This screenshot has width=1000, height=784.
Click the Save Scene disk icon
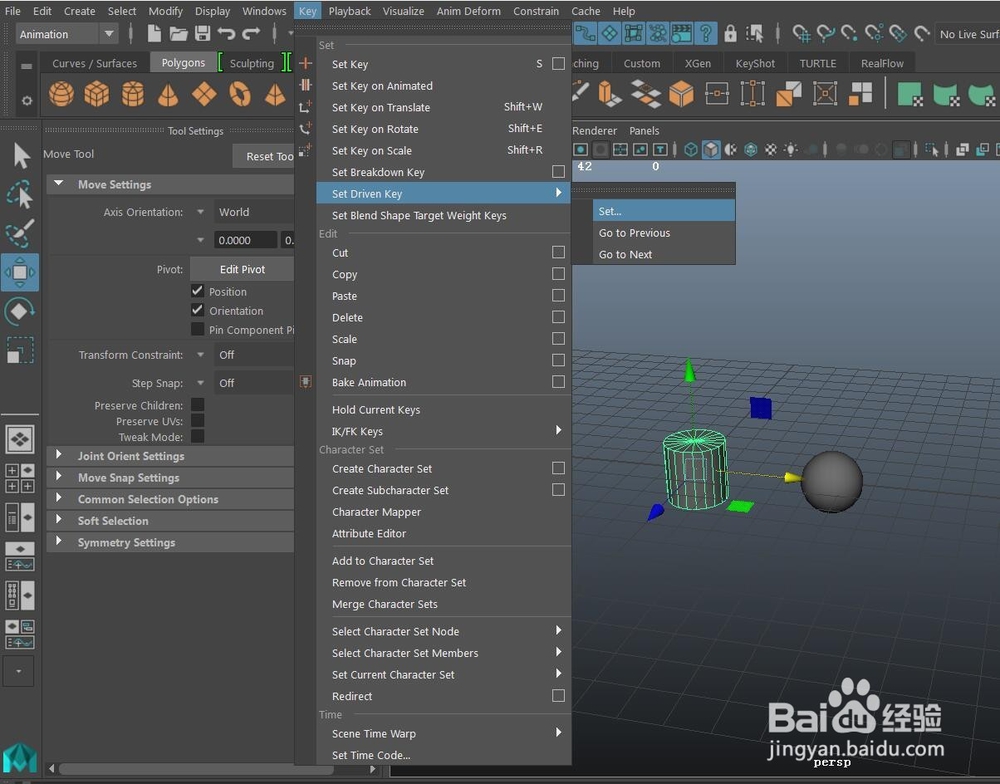203,33
